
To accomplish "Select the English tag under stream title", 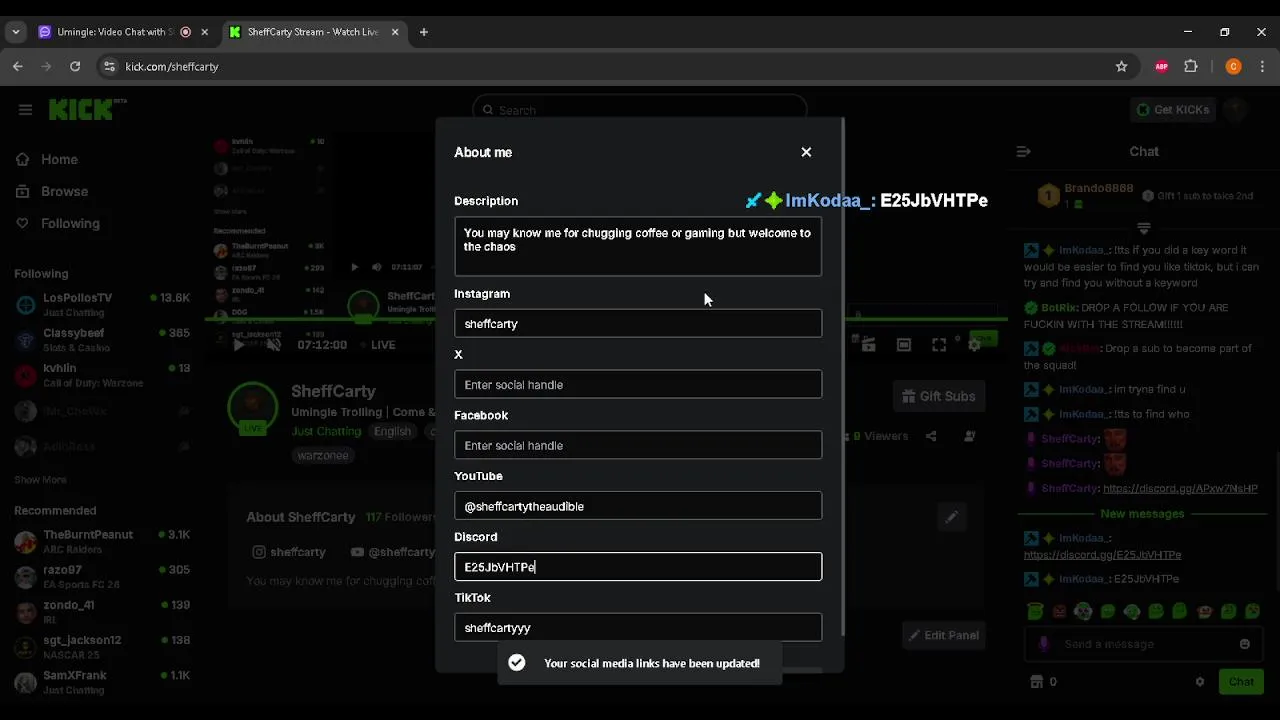I will click(x=392, y=431).
